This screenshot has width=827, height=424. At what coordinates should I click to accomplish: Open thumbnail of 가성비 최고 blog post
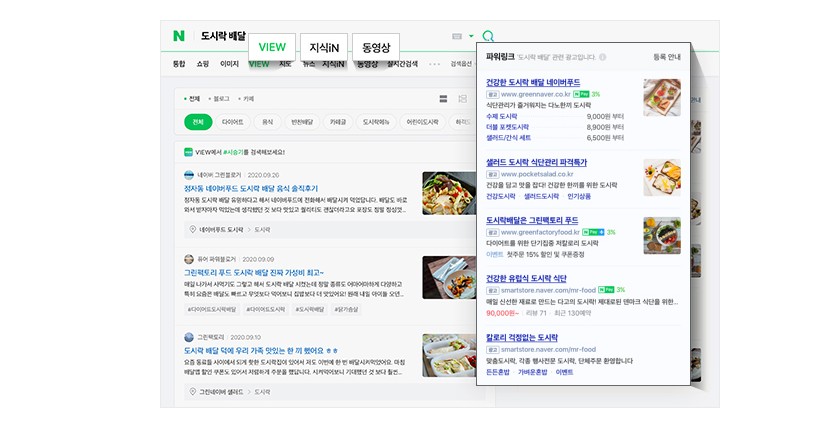(449, 277)
